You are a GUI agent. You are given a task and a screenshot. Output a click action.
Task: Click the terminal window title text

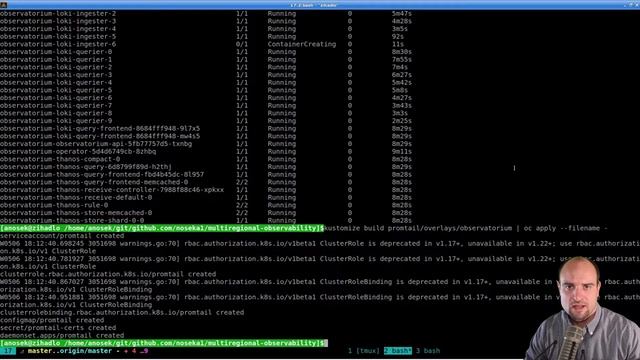[313, 5]
